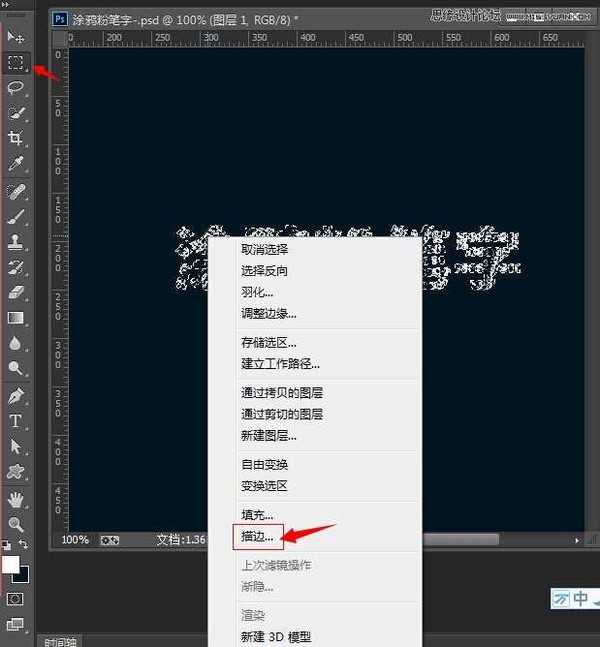Select the Clone Stamp tool
600x647 pixels.
(16, 242)
